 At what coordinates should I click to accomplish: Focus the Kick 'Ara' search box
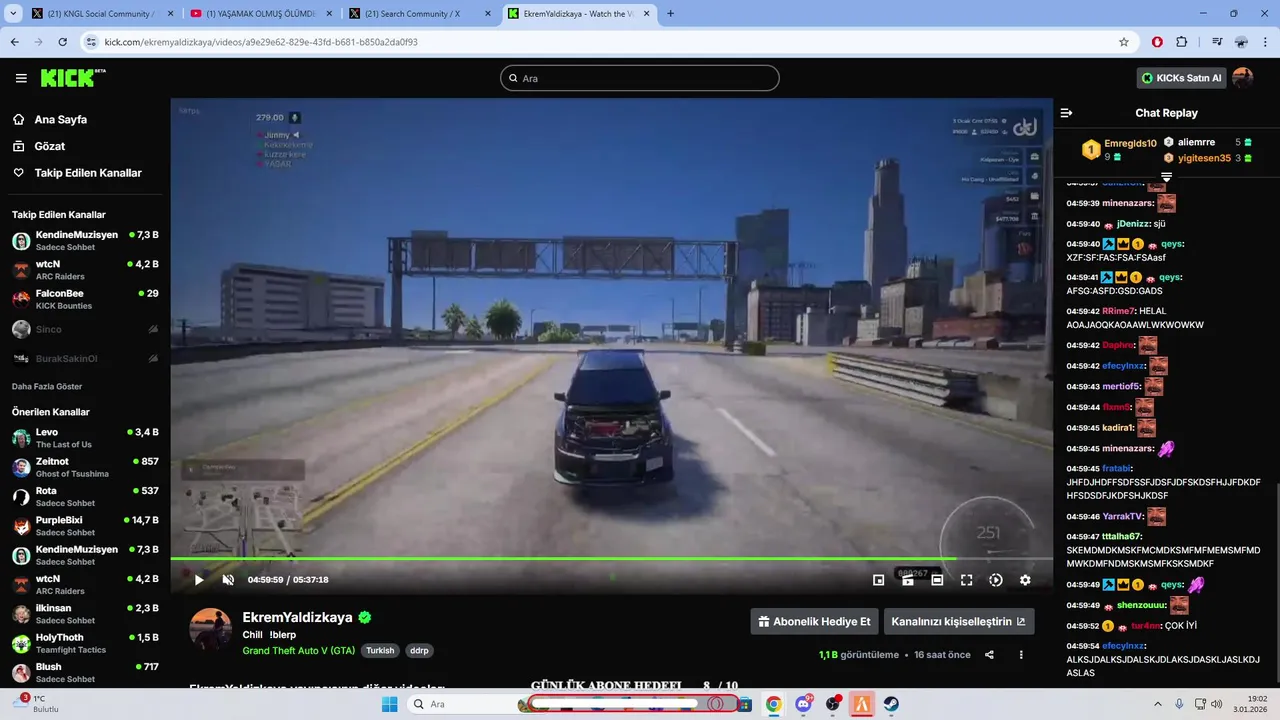(x=640, y=78)
